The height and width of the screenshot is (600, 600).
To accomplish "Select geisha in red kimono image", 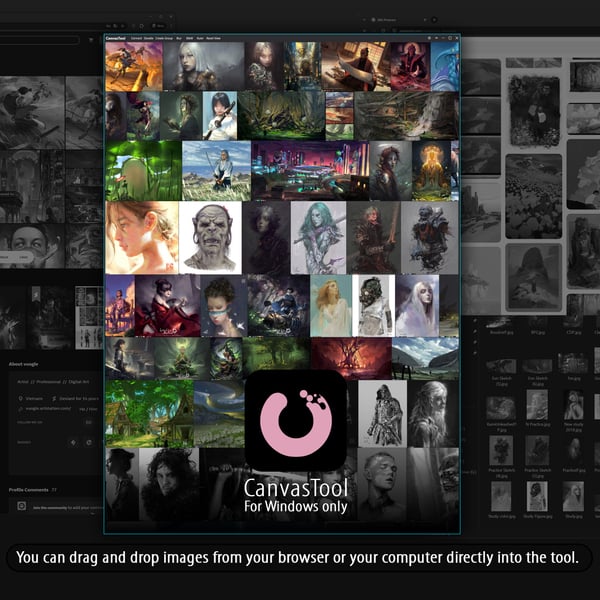I will [x=168, y=306].
